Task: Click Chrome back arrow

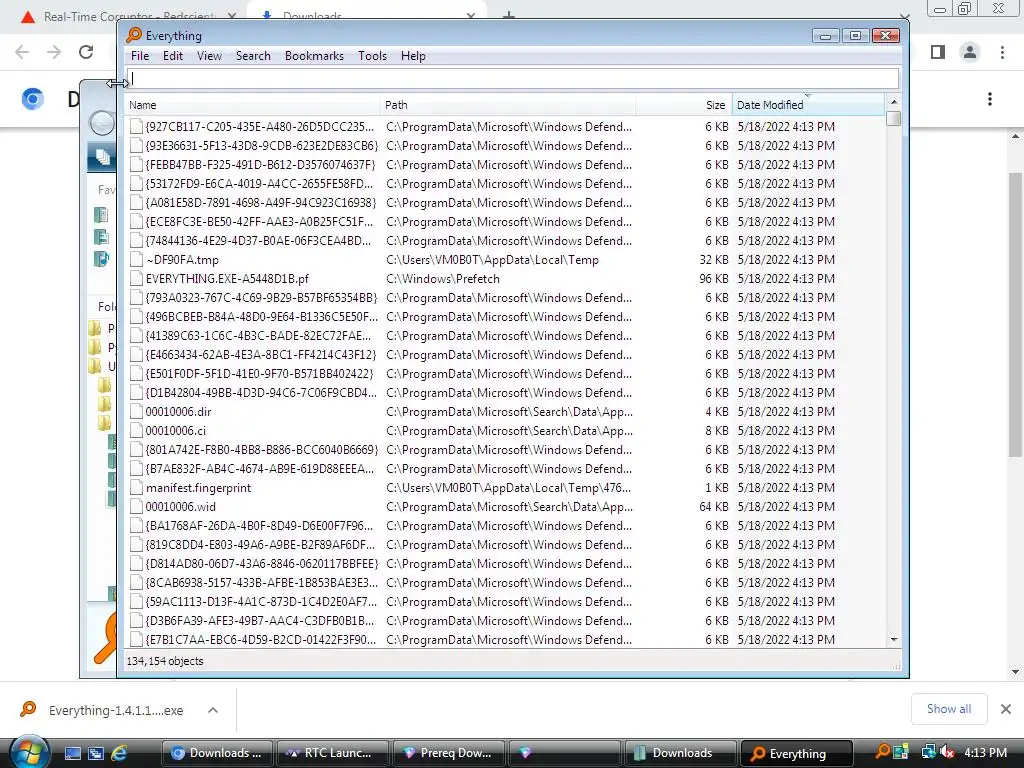Action: pyautogui.click(x=22, y=52)
